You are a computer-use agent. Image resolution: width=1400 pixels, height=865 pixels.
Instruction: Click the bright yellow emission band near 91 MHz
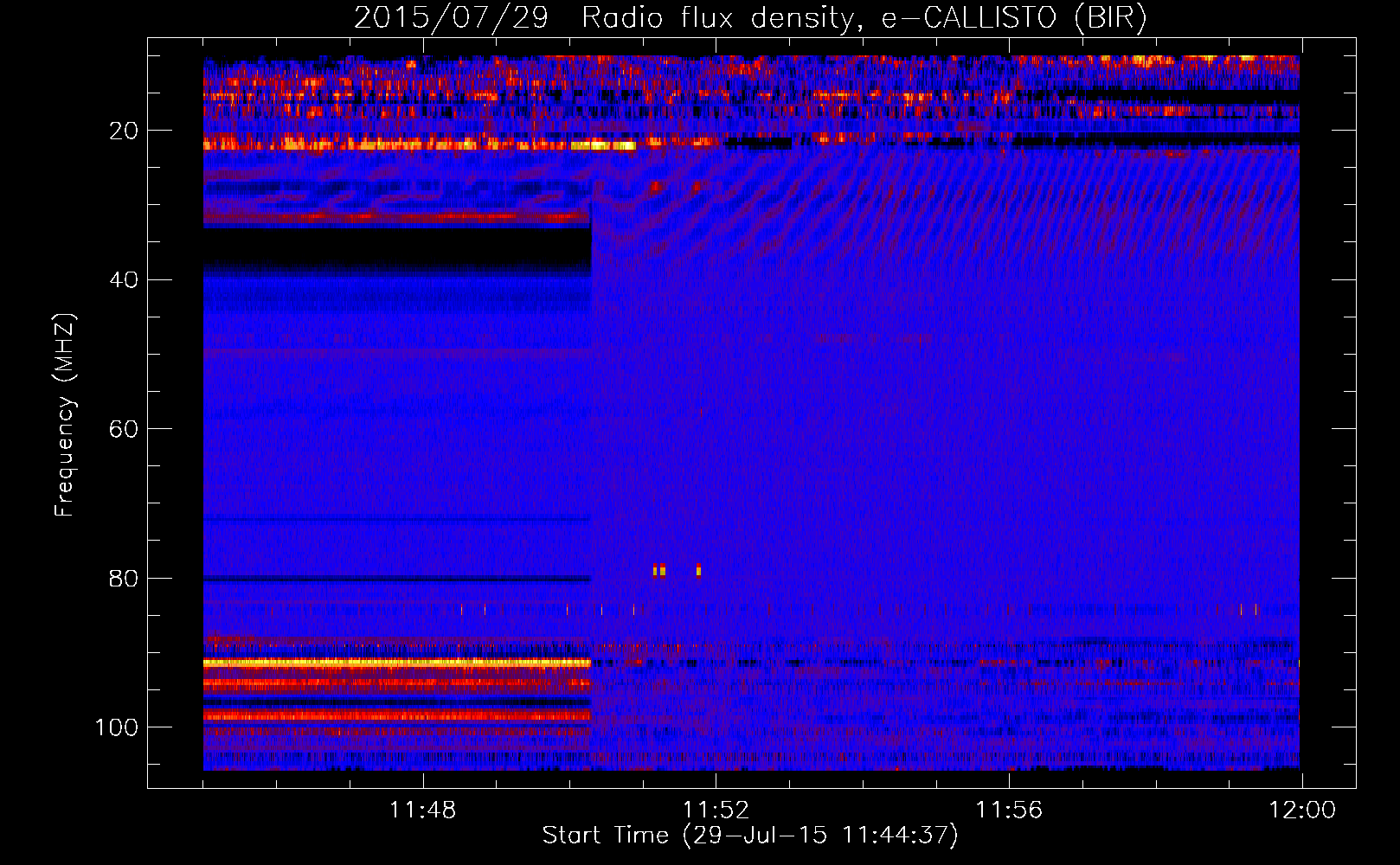pos(397,663)
